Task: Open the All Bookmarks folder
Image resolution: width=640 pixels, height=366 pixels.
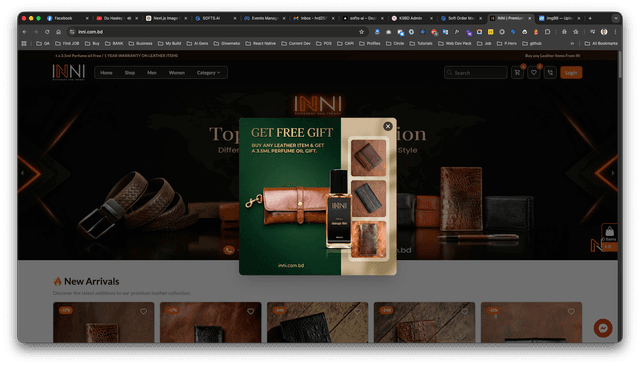Action: point(601,43)
